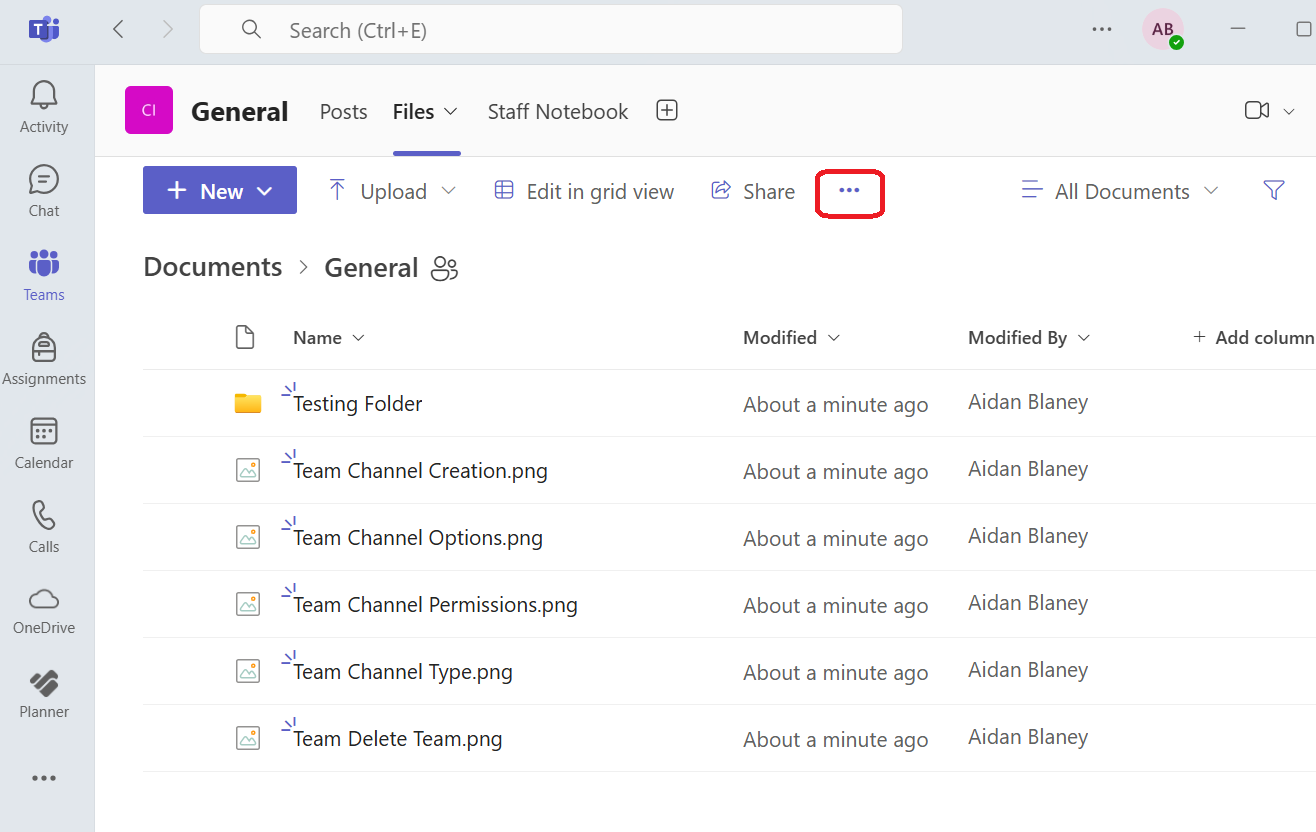Add a tab with plus icon
Viewport: 1316px width, 832px height.
(667, 111)
